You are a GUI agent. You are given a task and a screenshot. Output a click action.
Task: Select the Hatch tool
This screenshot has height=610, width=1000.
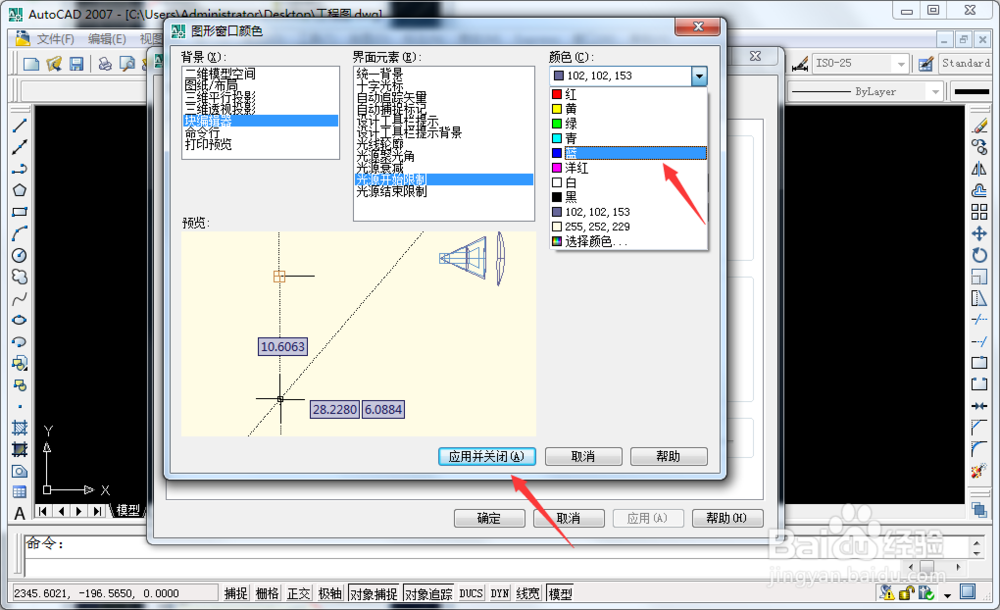pyautogui.click(x=19, y=428)
